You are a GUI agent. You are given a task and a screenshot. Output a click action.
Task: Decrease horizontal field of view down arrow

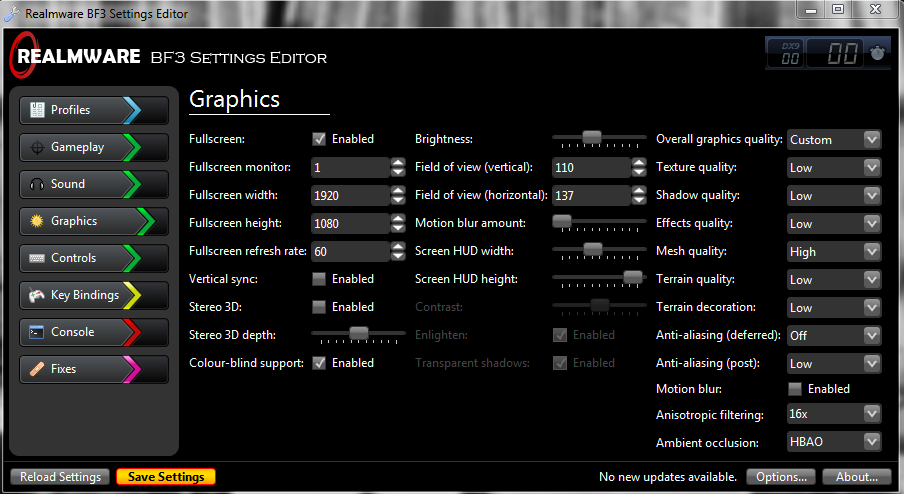[x=639, y=201]
